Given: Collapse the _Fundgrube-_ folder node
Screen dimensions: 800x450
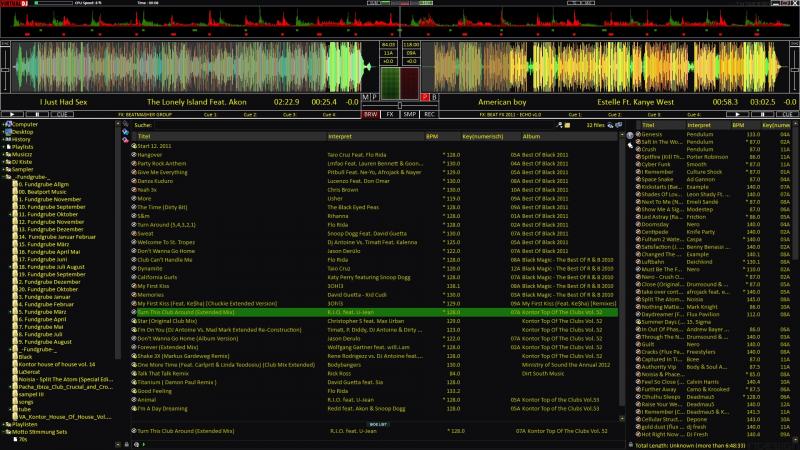Looking at the screenshot, I should point(3,177).
